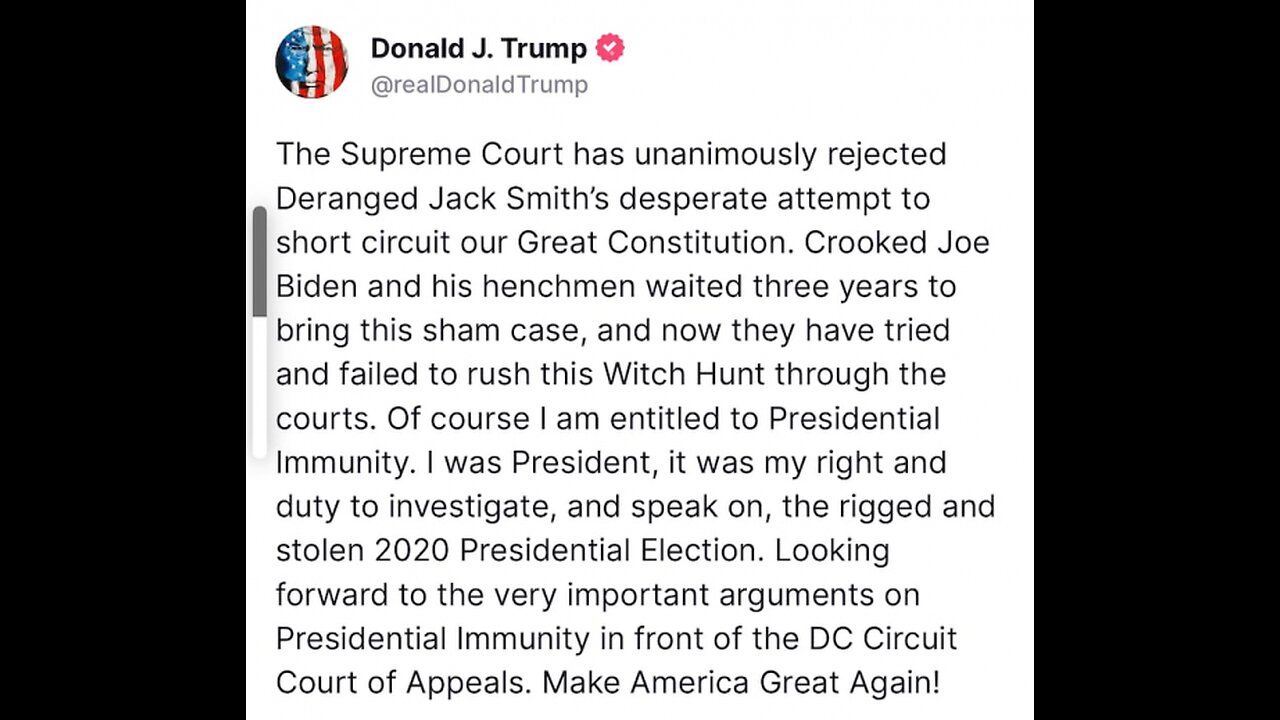
Task: Click the red verified badge checkmark
Action: click(610, 48)
